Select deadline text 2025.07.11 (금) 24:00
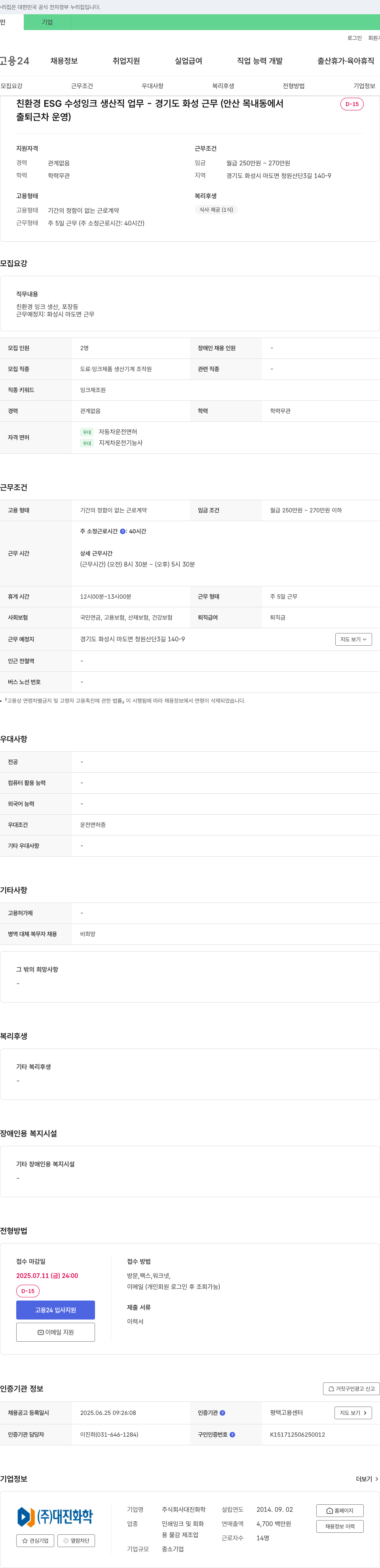380x1568 pixels. [47, 1276]
